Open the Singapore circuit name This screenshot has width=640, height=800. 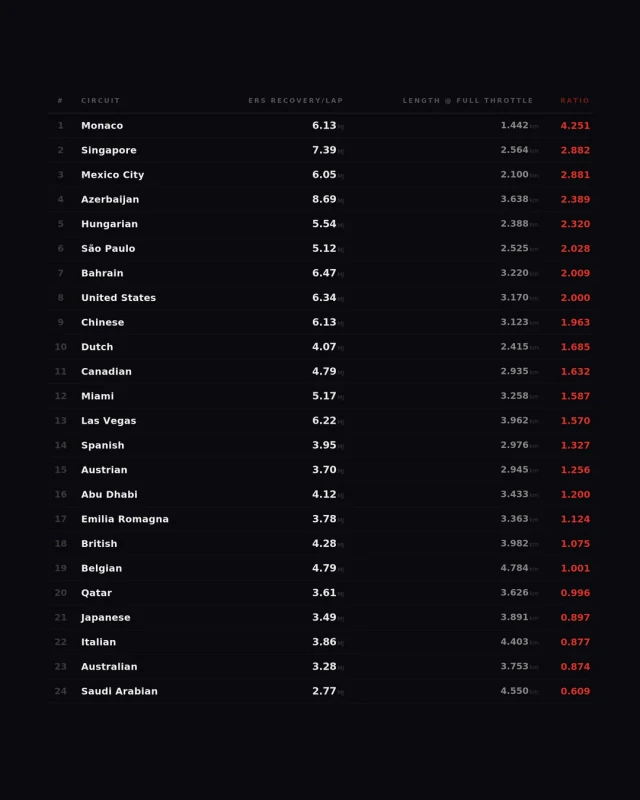point(109,150)
